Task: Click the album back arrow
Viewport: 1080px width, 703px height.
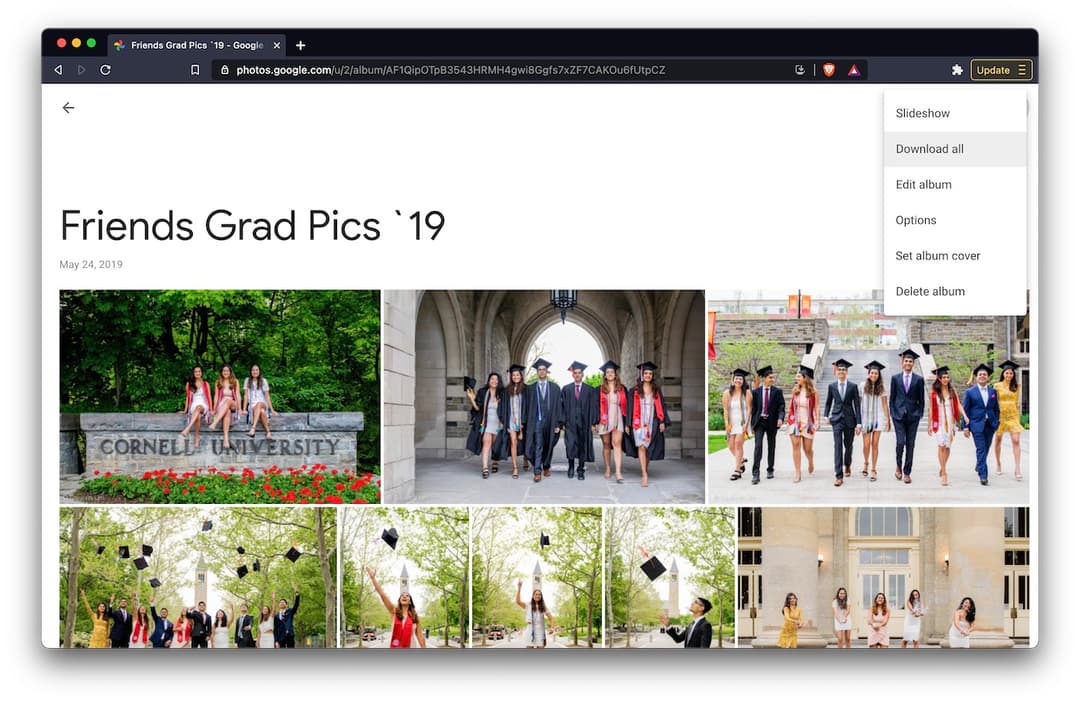Action: (x=68, y=107)
